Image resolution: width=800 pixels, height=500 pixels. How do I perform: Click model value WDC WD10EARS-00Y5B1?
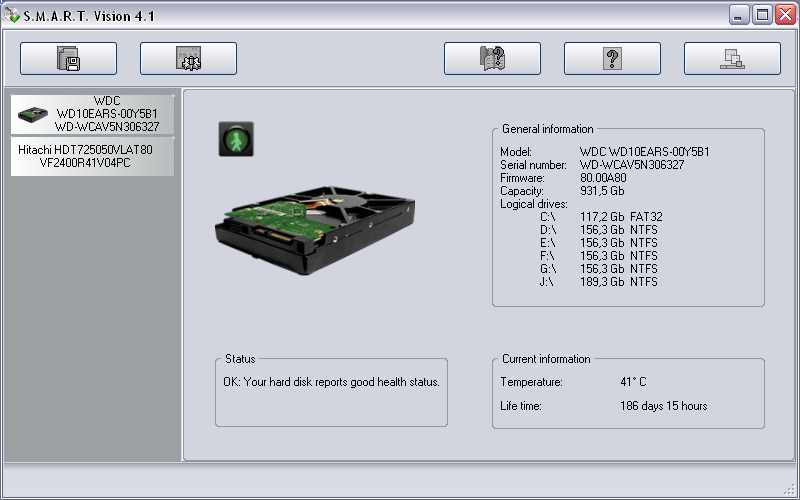click(x=644, y=152)
